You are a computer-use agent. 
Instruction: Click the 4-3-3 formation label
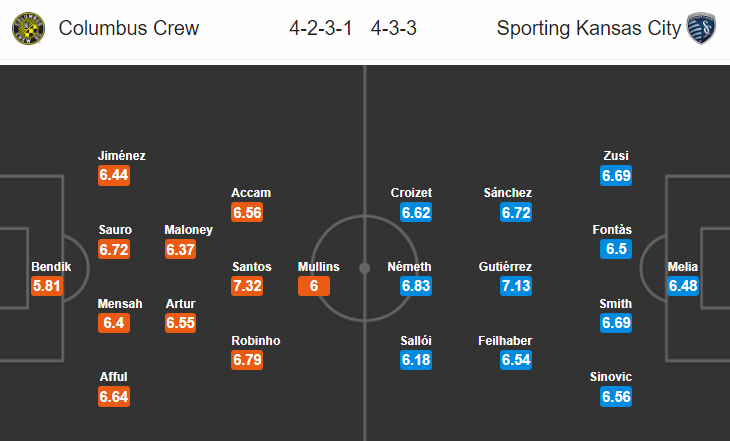click(393, 28)
